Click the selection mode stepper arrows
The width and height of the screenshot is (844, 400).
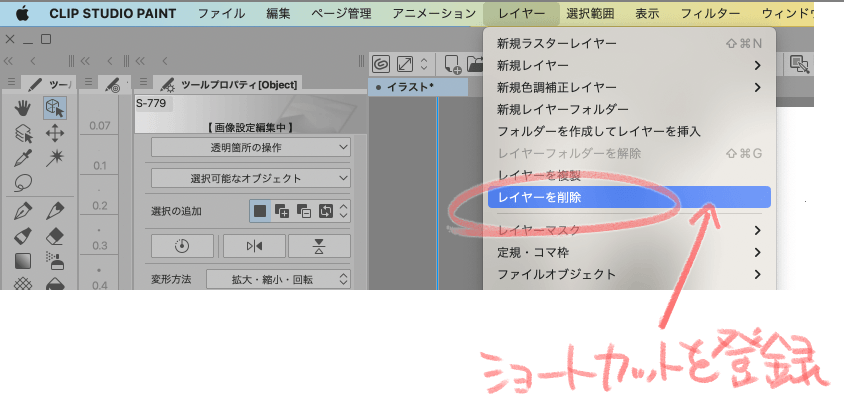pyautogui.click(x=344, y=212)
